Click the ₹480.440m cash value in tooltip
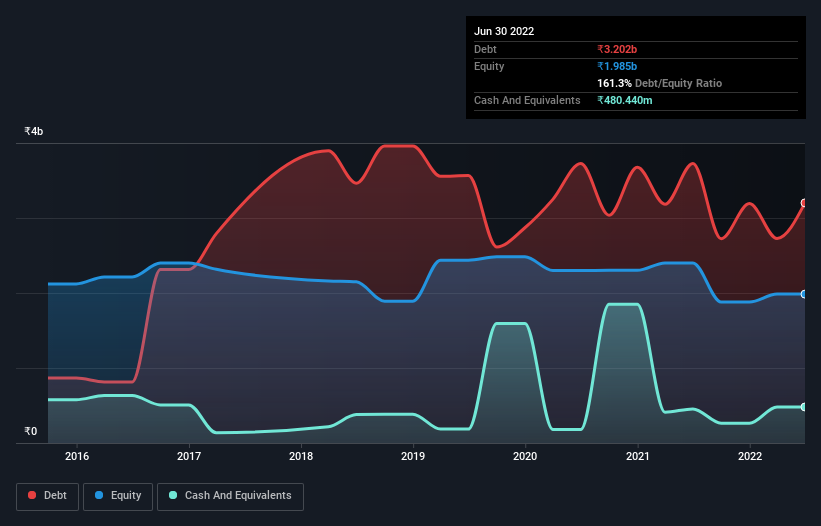This screenshot has width=821, height=526. tap(625, 100)
